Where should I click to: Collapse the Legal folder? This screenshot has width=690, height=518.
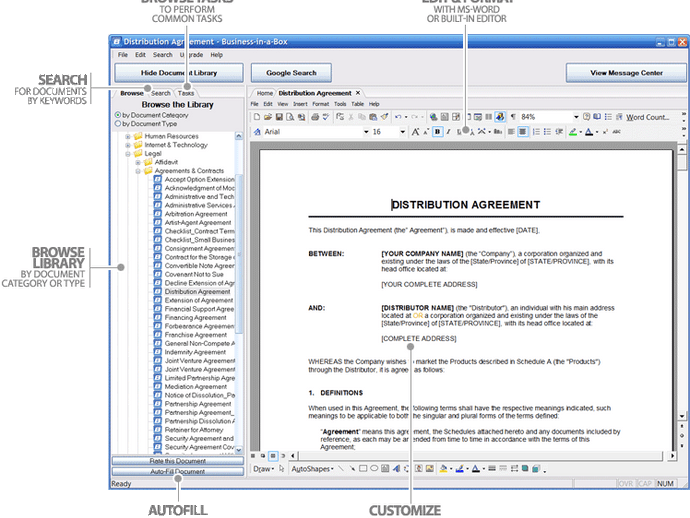click(x=128, y=154)
